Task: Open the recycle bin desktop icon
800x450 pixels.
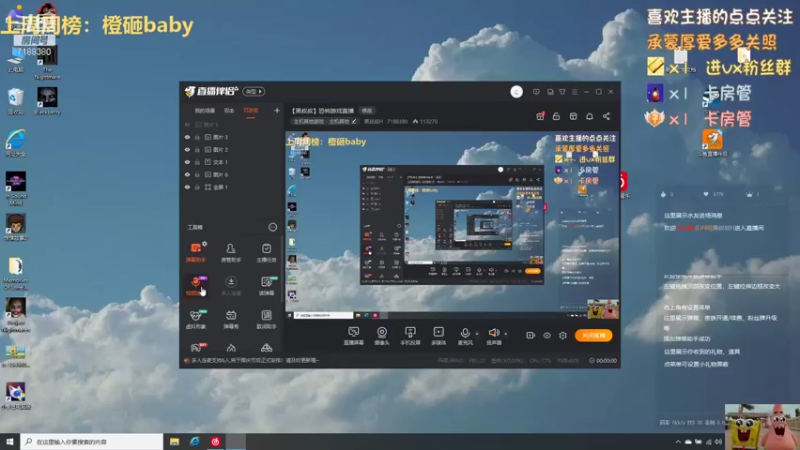Action: (16, 101)
